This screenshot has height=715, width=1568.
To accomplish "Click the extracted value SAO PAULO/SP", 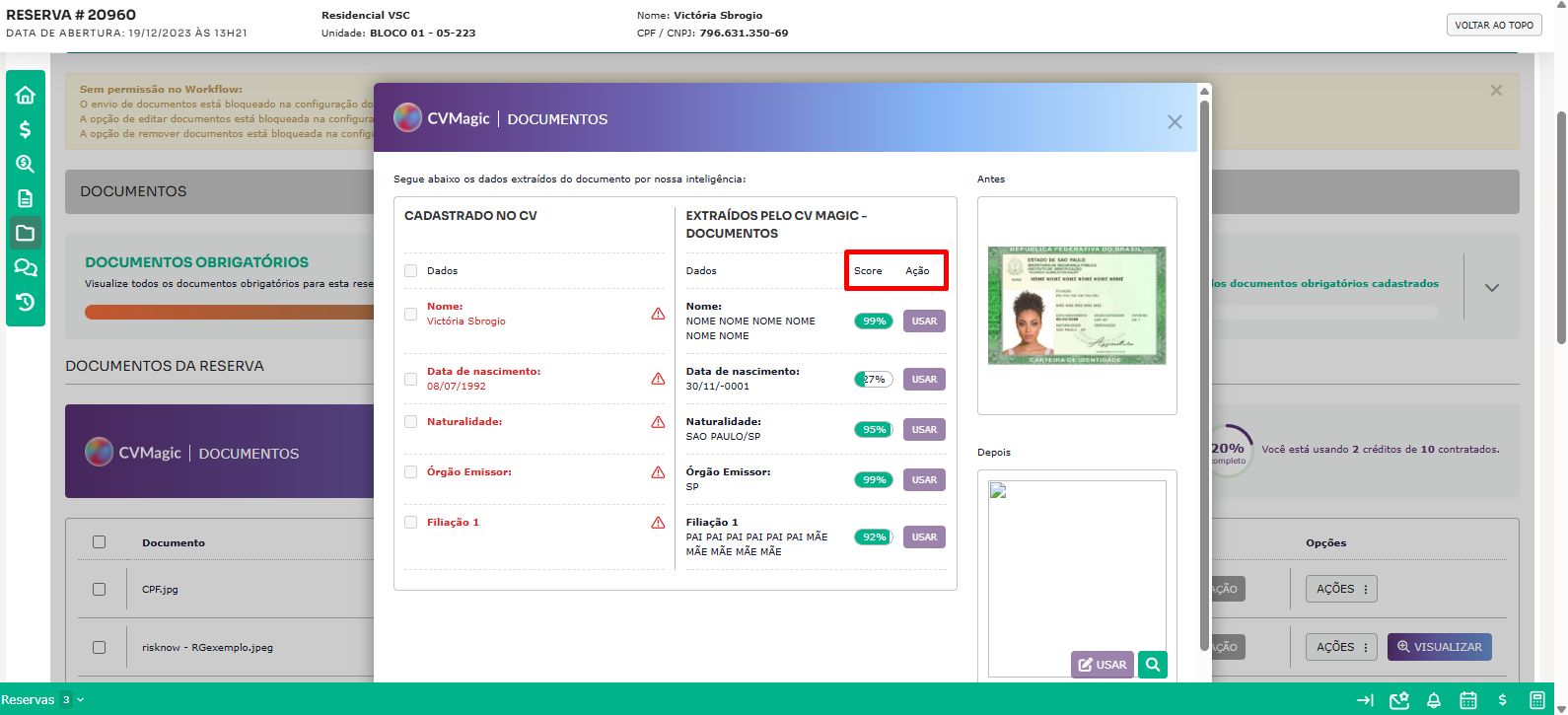I will pos(723,437).
